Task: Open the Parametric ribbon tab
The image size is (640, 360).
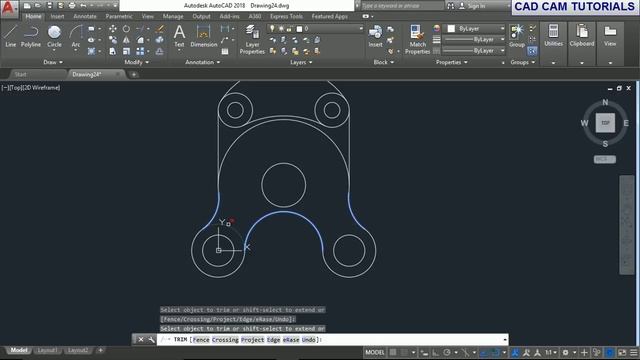Action: [119, 16]
